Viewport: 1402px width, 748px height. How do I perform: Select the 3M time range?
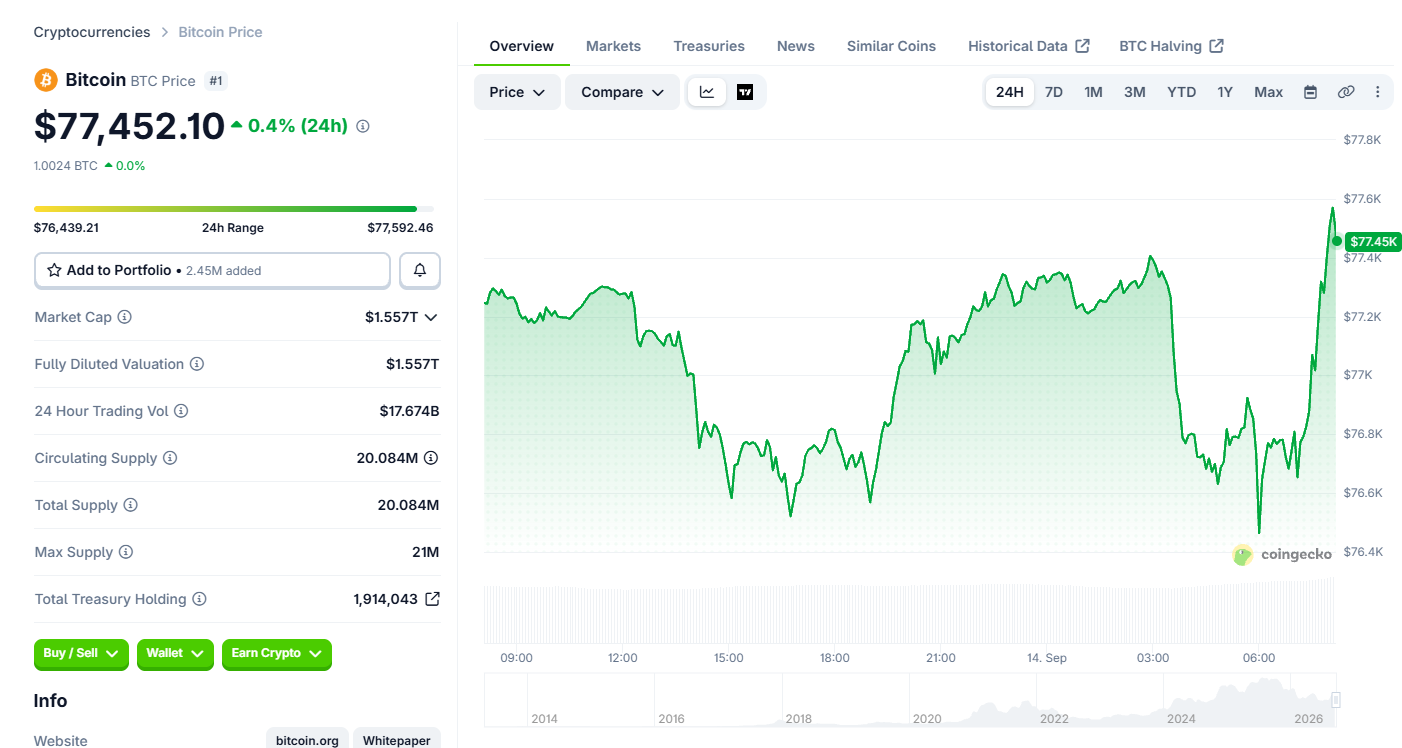[1134, 92]
